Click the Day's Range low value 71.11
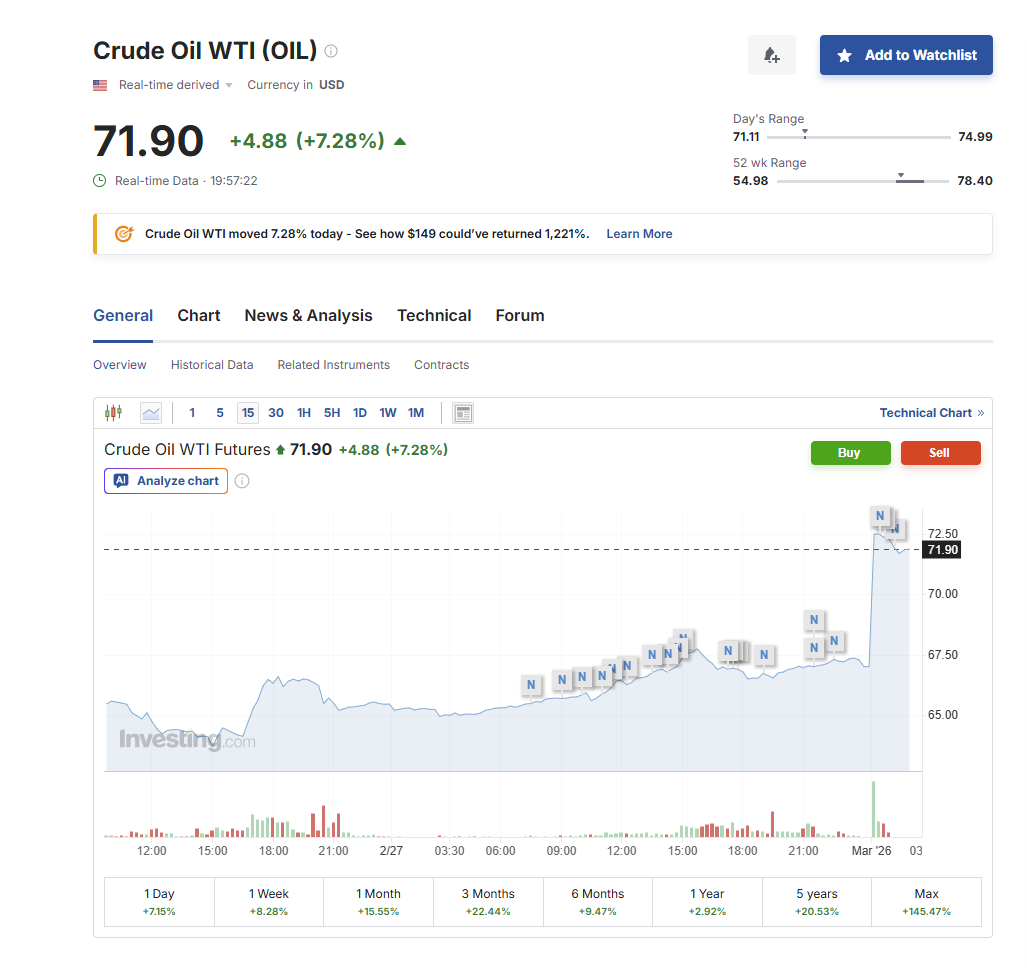The width and height of the screenshot is (1027, 968). [x=746, y=137]
